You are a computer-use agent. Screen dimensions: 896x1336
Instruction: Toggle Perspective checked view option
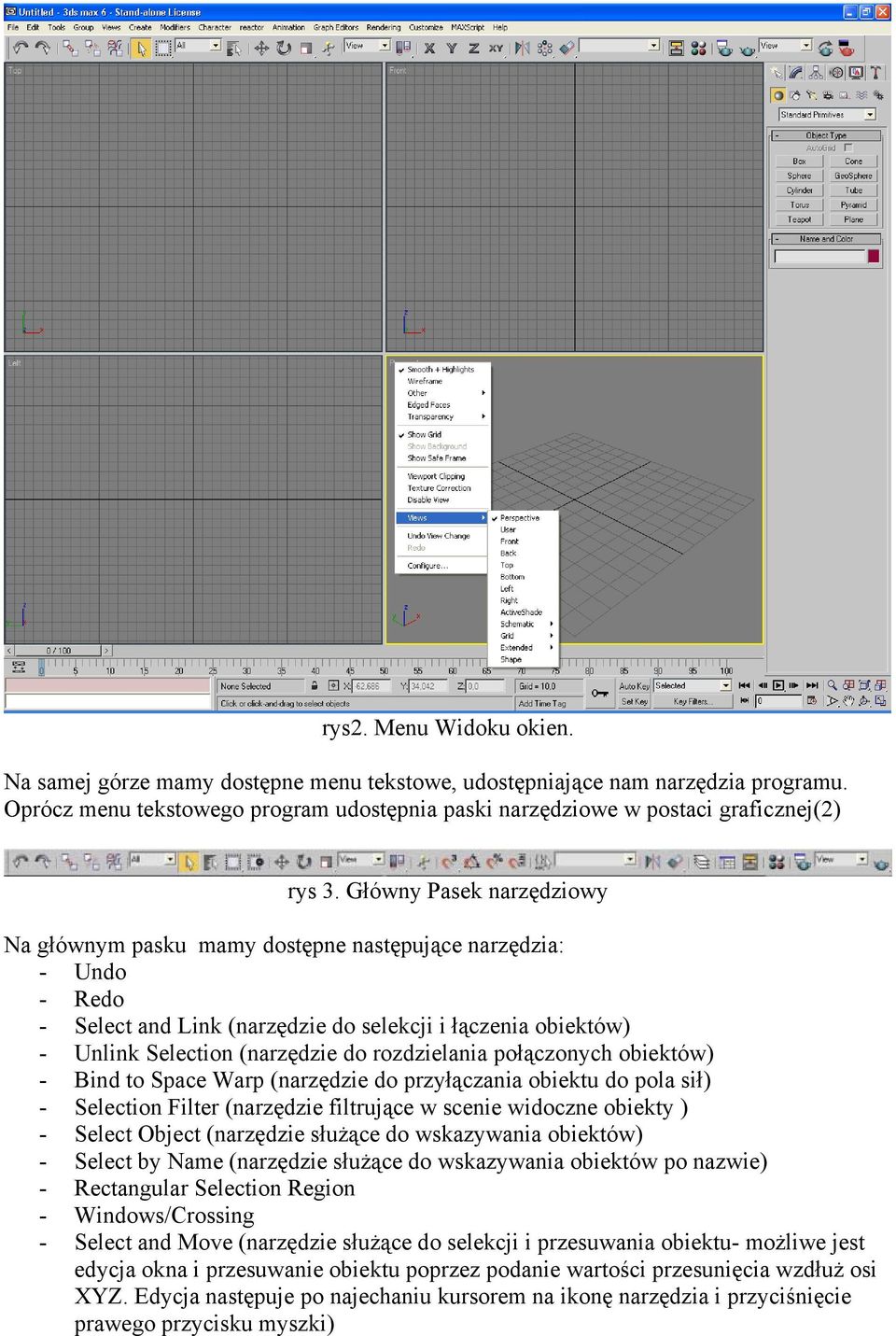pyautogui.click(x=520, y=518)
